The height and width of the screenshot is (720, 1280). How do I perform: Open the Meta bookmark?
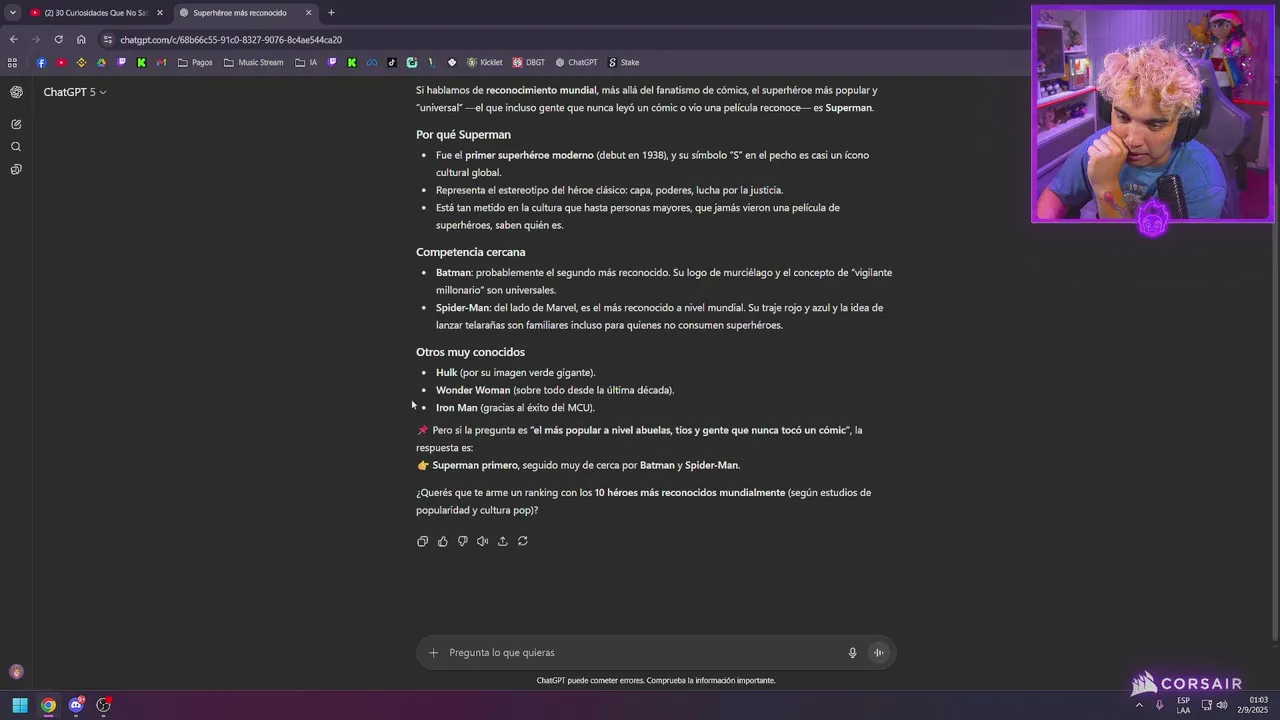[372, 62]
